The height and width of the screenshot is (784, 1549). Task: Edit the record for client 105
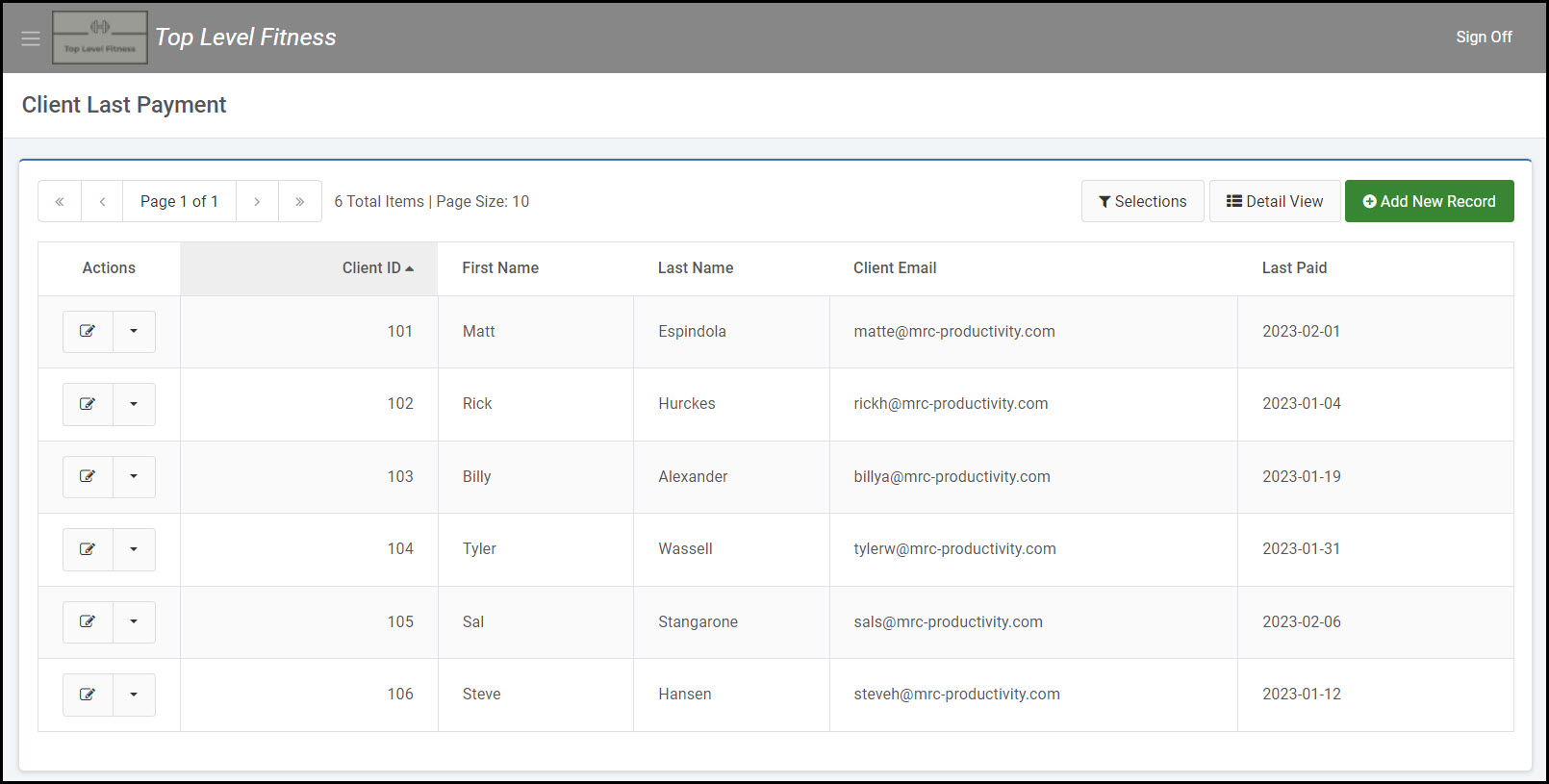point(88,621)
